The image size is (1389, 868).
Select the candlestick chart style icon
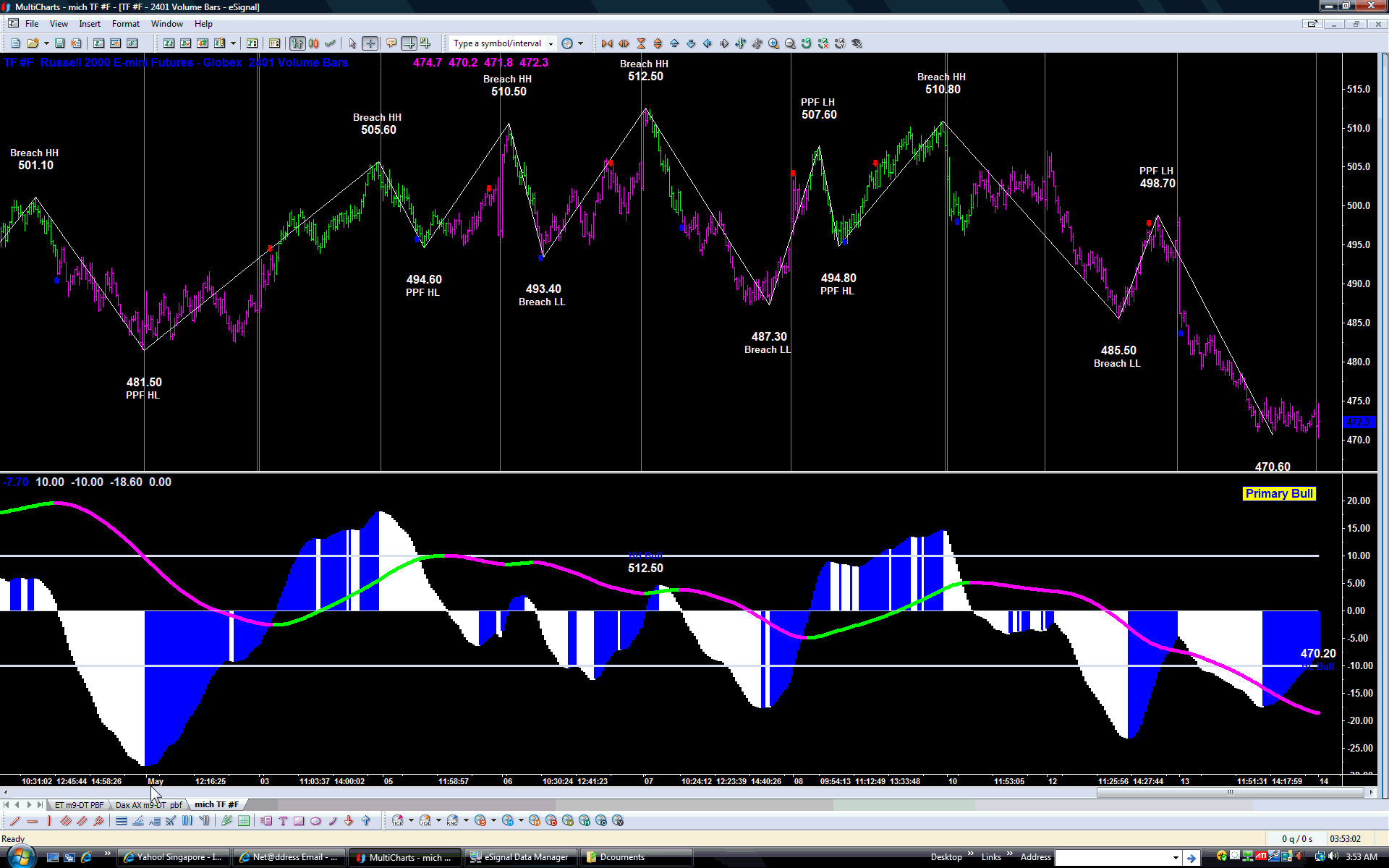[313, 43]
